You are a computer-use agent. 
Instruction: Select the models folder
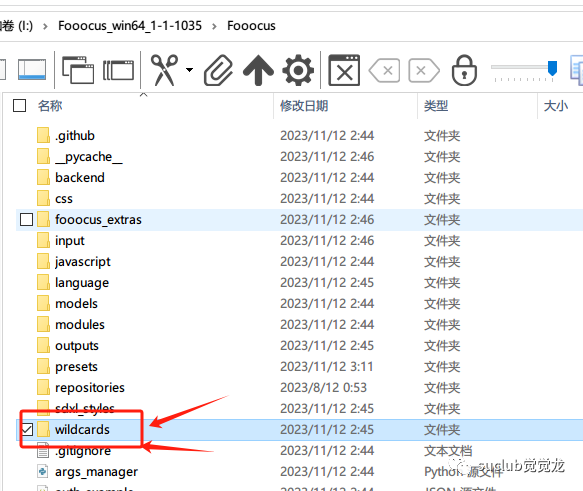point(76,304)
